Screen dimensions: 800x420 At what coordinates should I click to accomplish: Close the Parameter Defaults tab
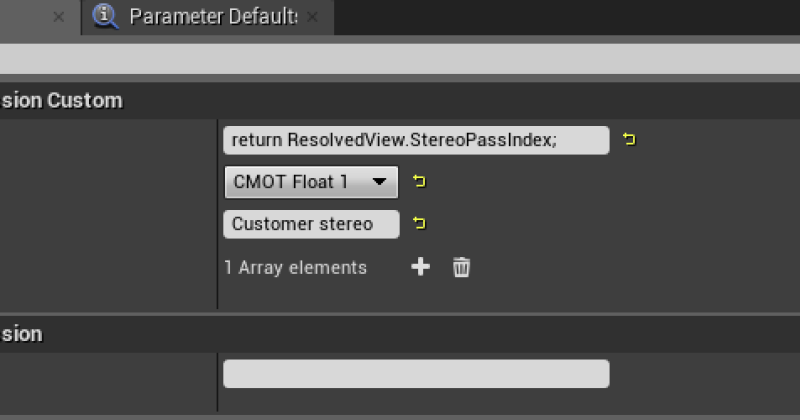click(312, 17)
